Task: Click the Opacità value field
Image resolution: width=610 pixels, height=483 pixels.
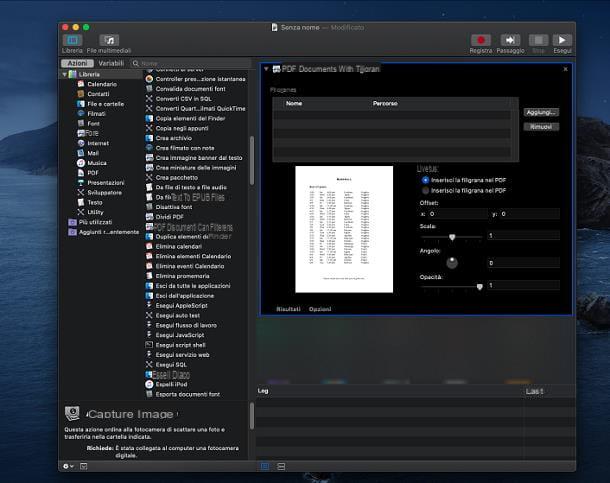Action: (524, 285)
